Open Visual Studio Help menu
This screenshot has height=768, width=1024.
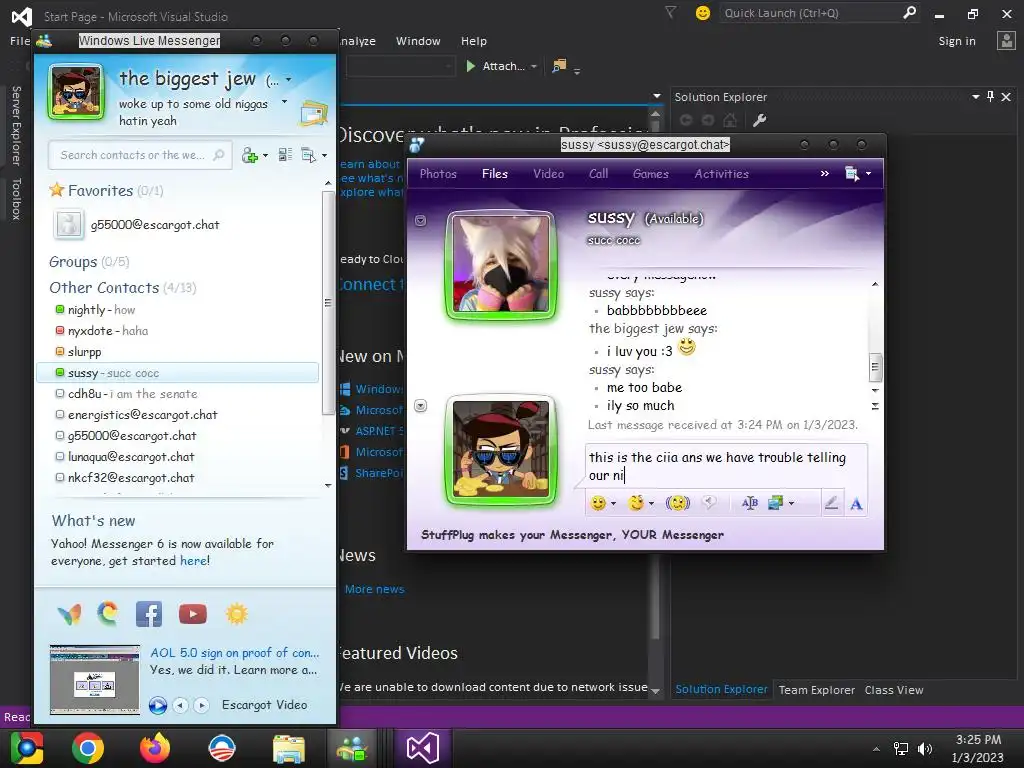473,40
